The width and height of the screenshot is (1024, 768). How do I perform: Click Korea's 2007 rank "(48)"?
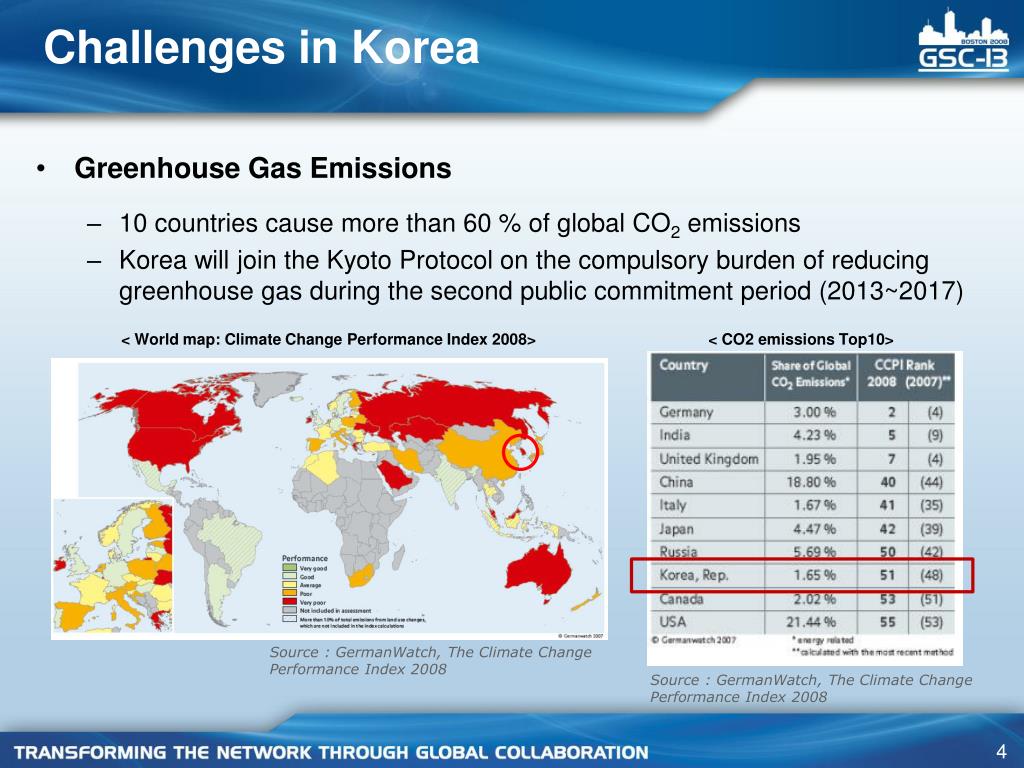(x=931, y=575)
